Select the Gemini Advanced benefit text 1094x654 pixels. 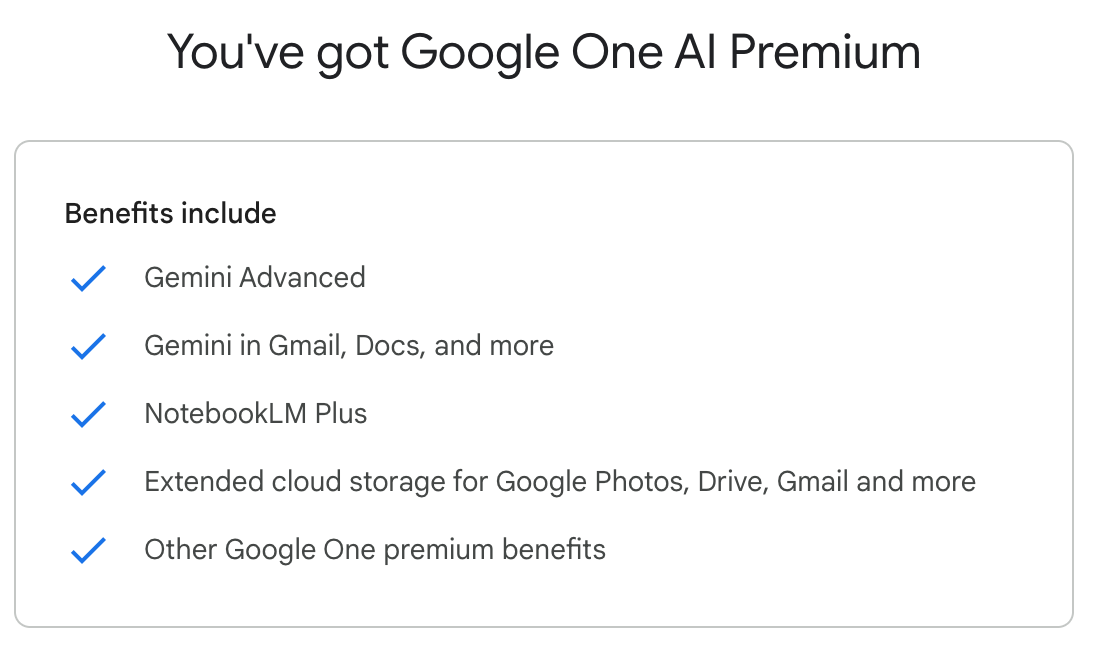click(x=255, y=278)
